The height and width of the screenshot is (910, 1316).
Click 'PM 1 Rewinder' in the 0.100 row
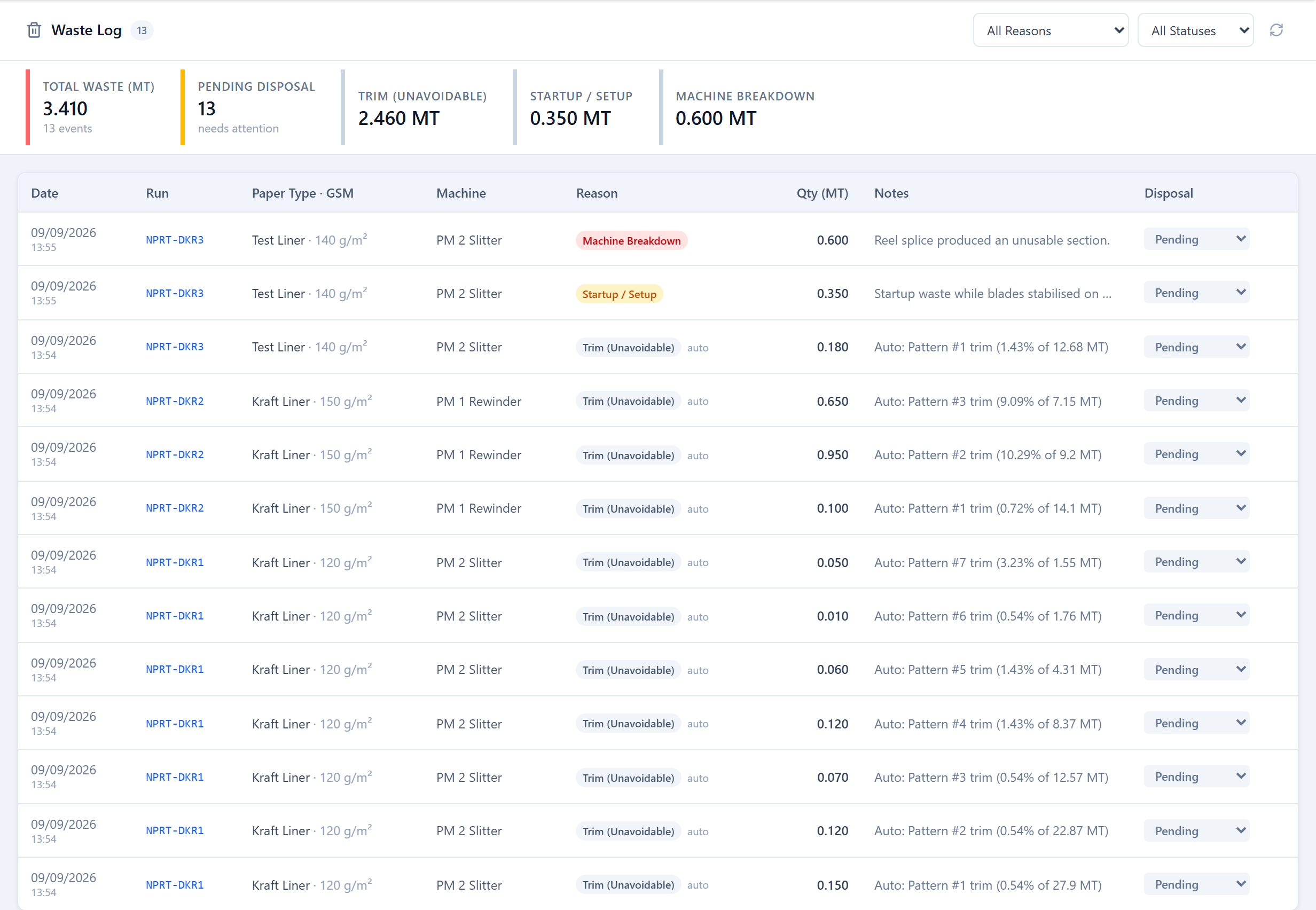[x=479, y=508]
